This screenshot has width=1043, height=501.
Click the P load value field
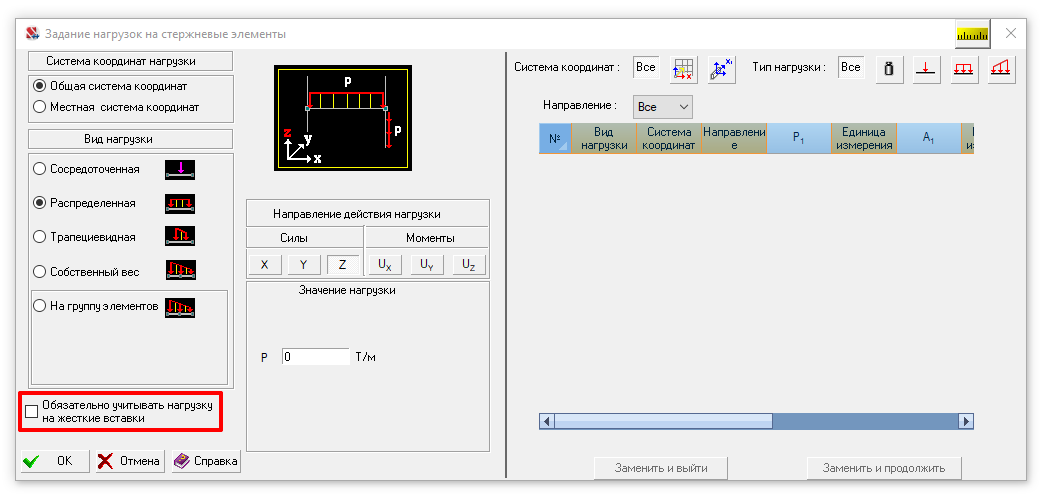316,357
